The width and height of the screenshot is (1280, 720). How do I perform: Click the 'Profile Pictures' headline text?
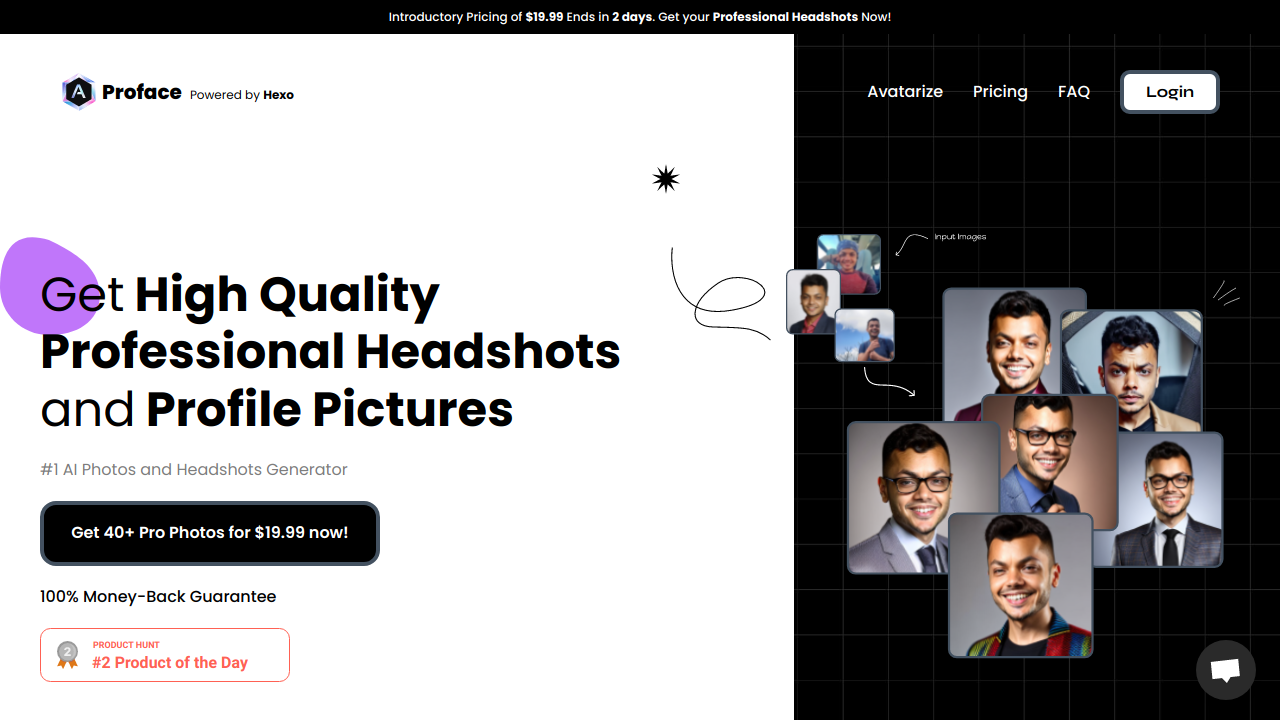pos(330,410)
